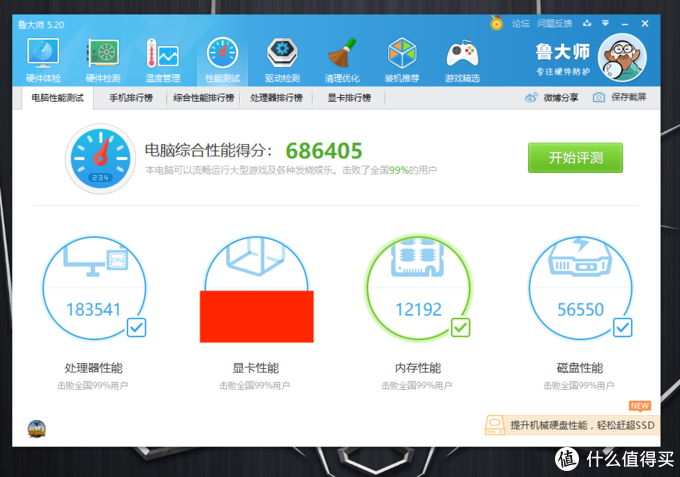
Task: Switch to the 电脑性能测试 tab
Action: click(57, 98)
